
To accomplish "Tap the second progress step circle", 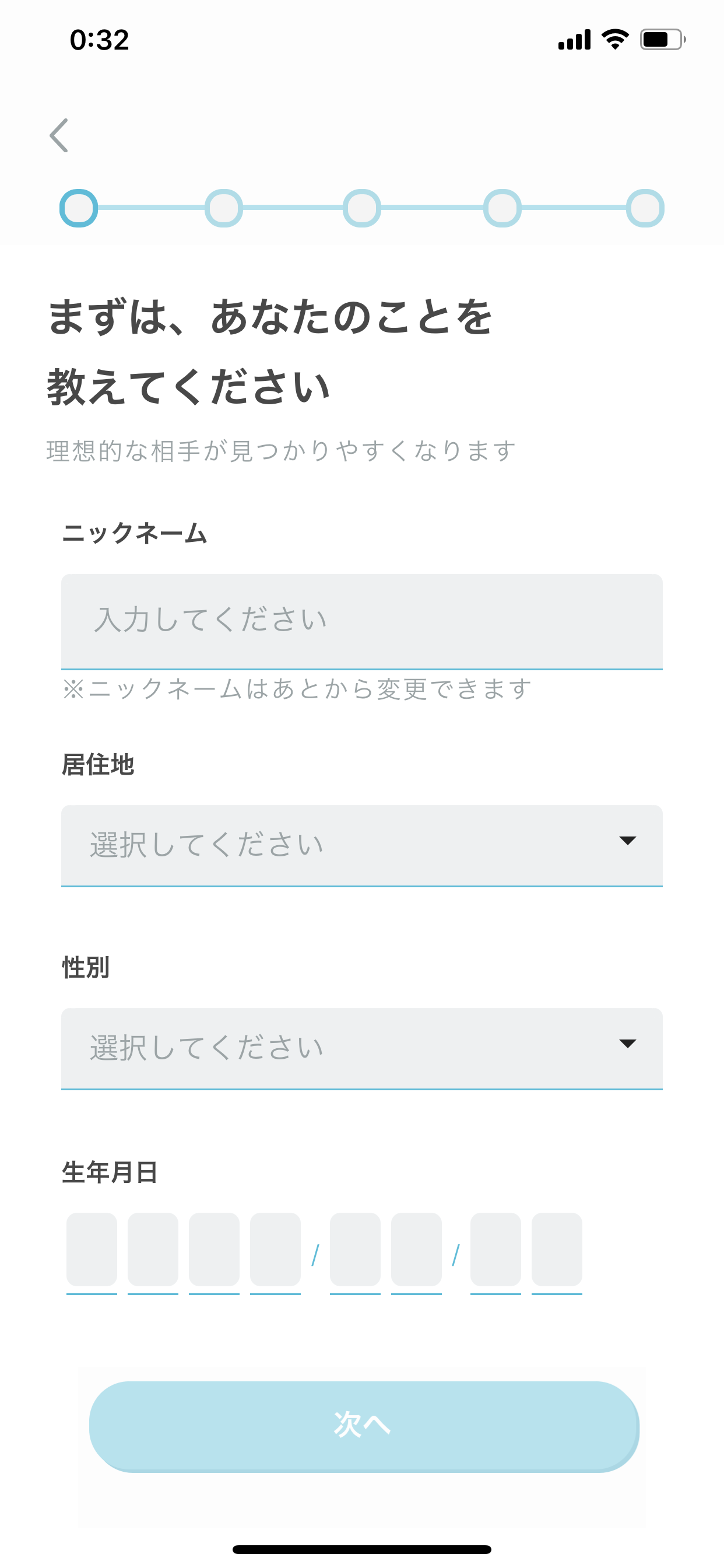I will [x=223, y=209].
